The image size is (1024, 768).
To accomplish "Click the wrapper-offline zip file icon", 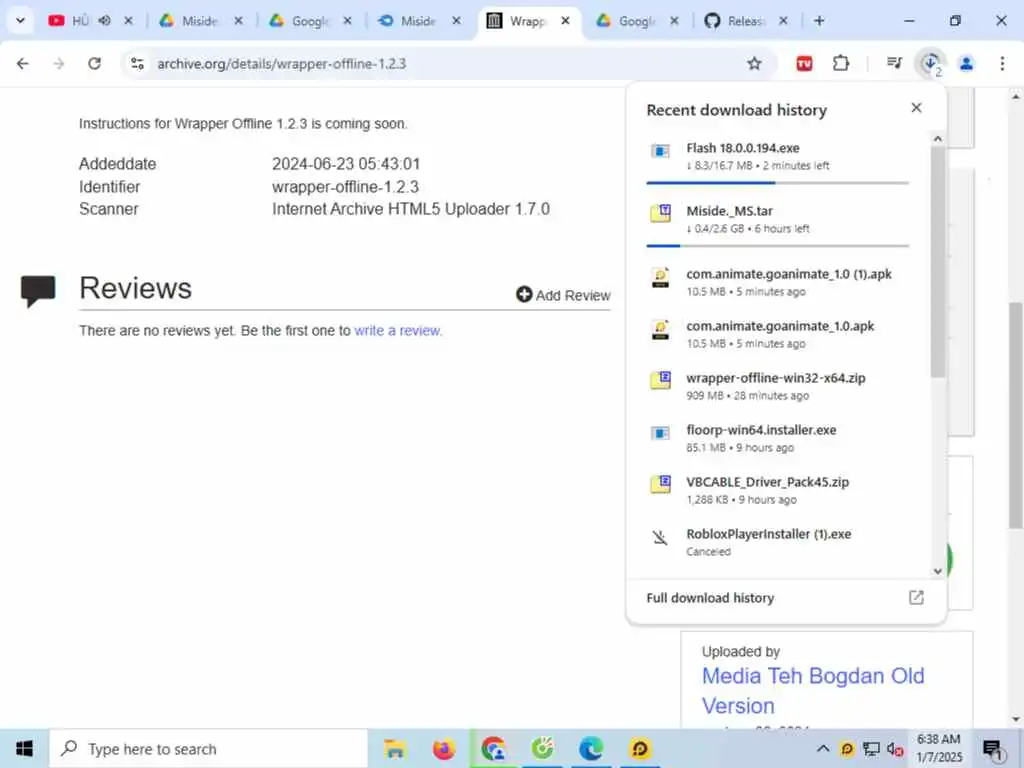I will pos(660,380).
